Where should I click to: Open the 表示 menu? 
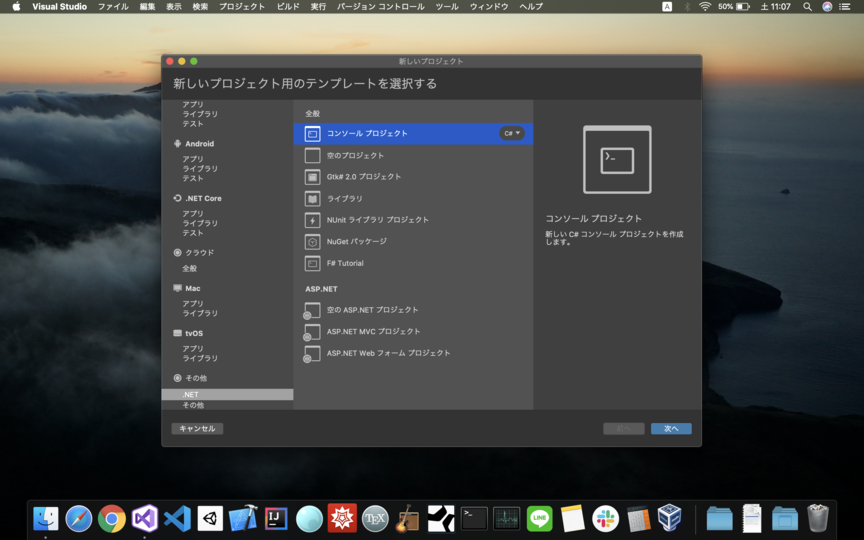pos(174,7)
